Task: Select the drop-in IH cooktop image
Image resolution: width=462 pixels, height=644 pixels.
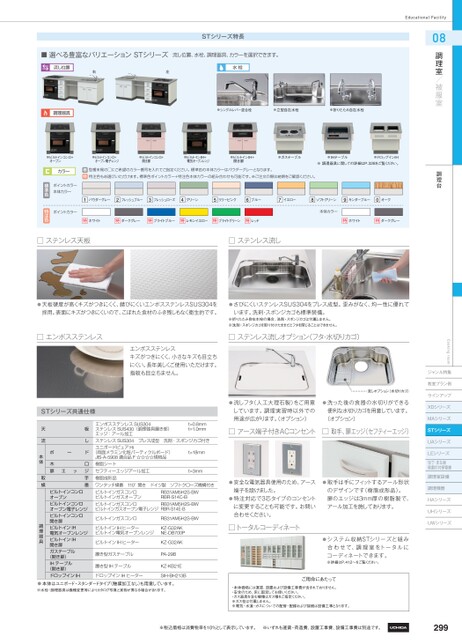Action: coord(386,138)
